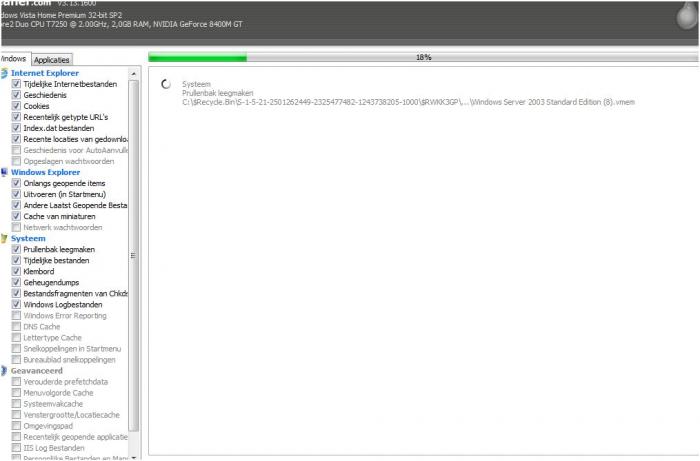Image resolution: width=700 pixels, height=461 pixels.
Task: Click the Windows Explorer section icon
Action: 4,172
